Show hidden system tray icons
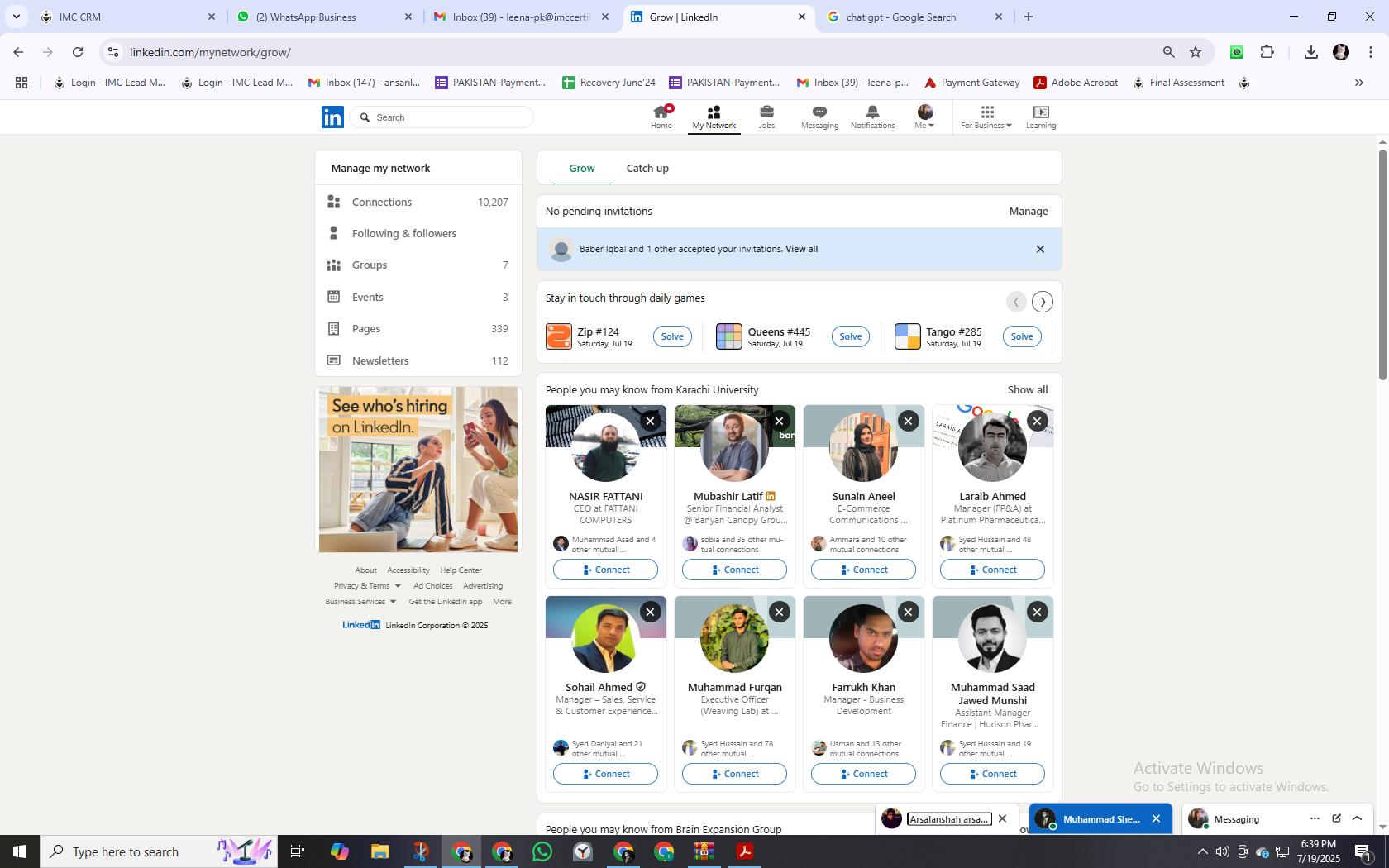 coord(1202,851)
